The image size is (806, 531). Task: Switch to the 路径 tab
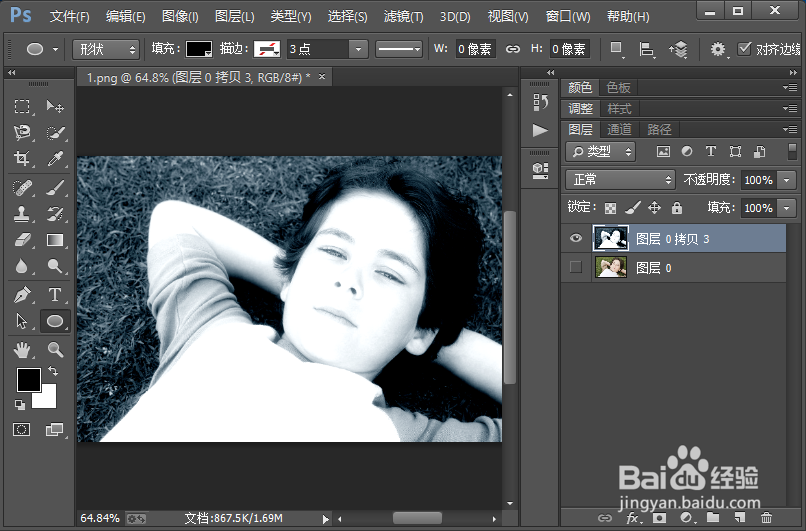coord(659,129)
